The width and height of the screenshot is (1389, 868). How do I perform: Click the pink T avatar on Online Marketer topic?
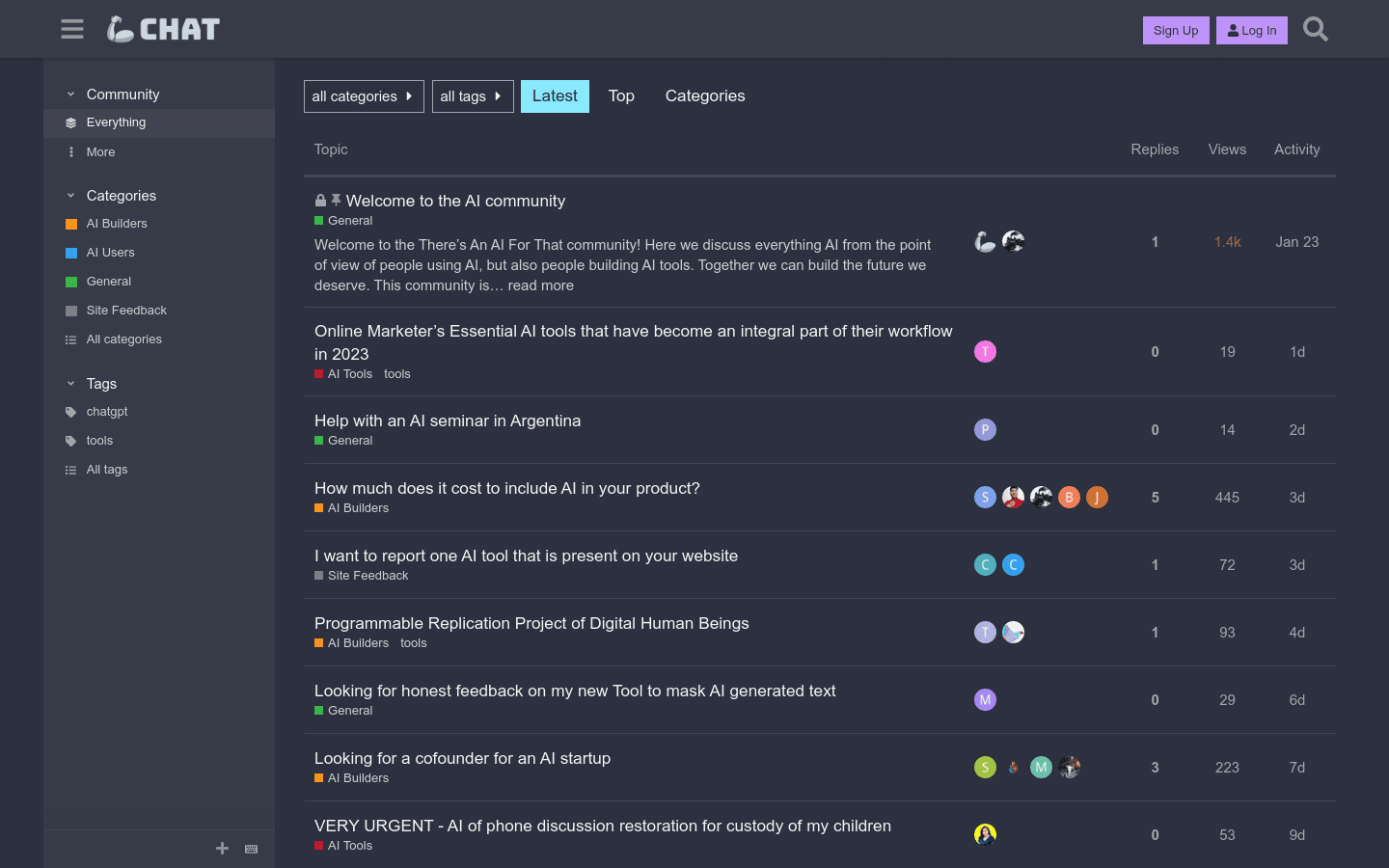coord(985,352)
